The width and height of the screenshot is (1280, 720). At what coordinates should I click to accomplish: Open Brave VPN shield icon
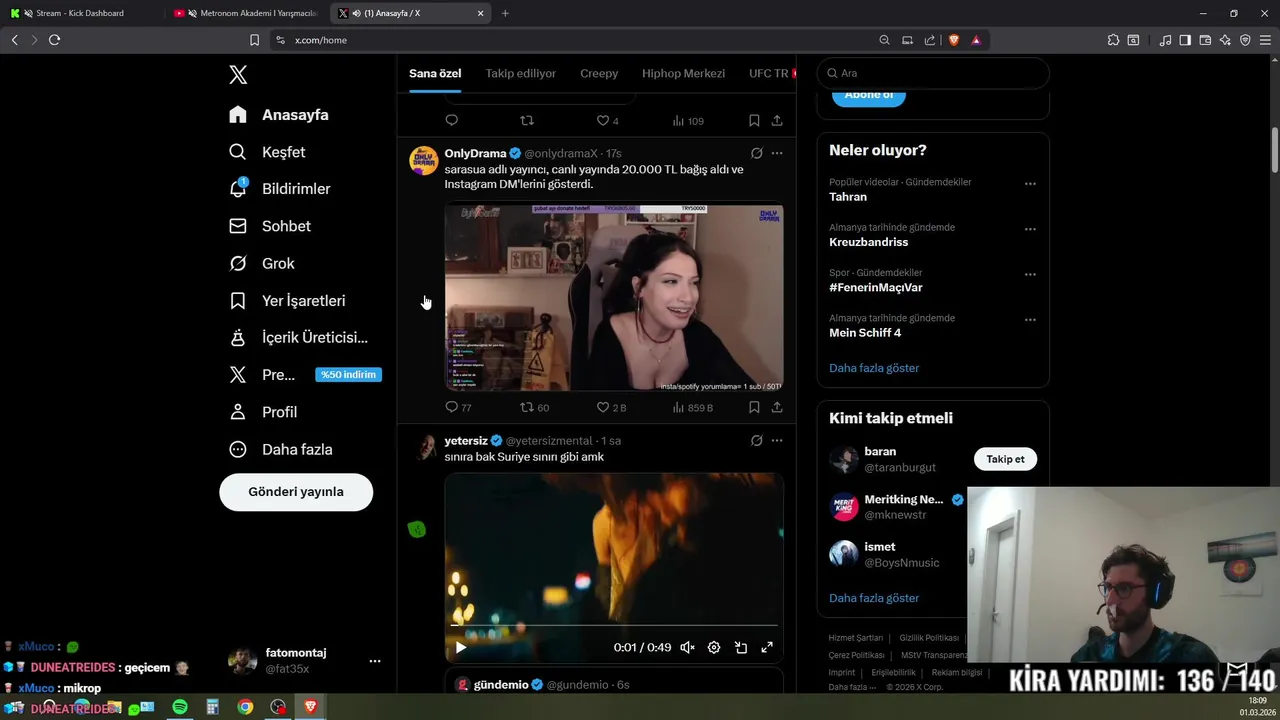click(x=1245, y=40)
